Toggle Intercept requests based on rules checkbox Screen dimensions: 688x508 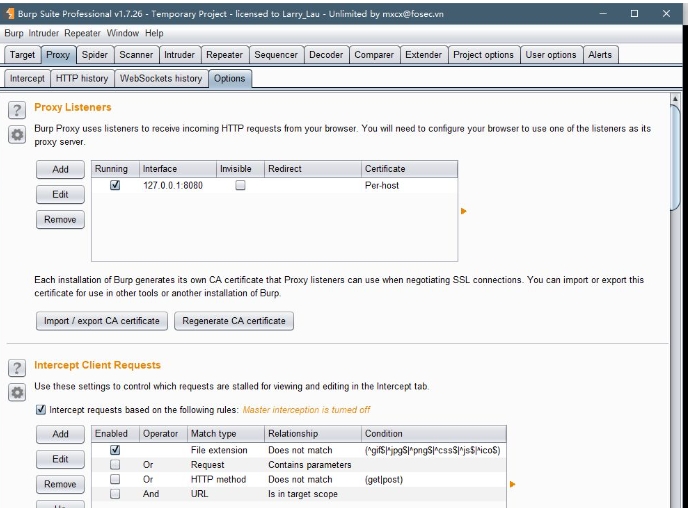41,410
